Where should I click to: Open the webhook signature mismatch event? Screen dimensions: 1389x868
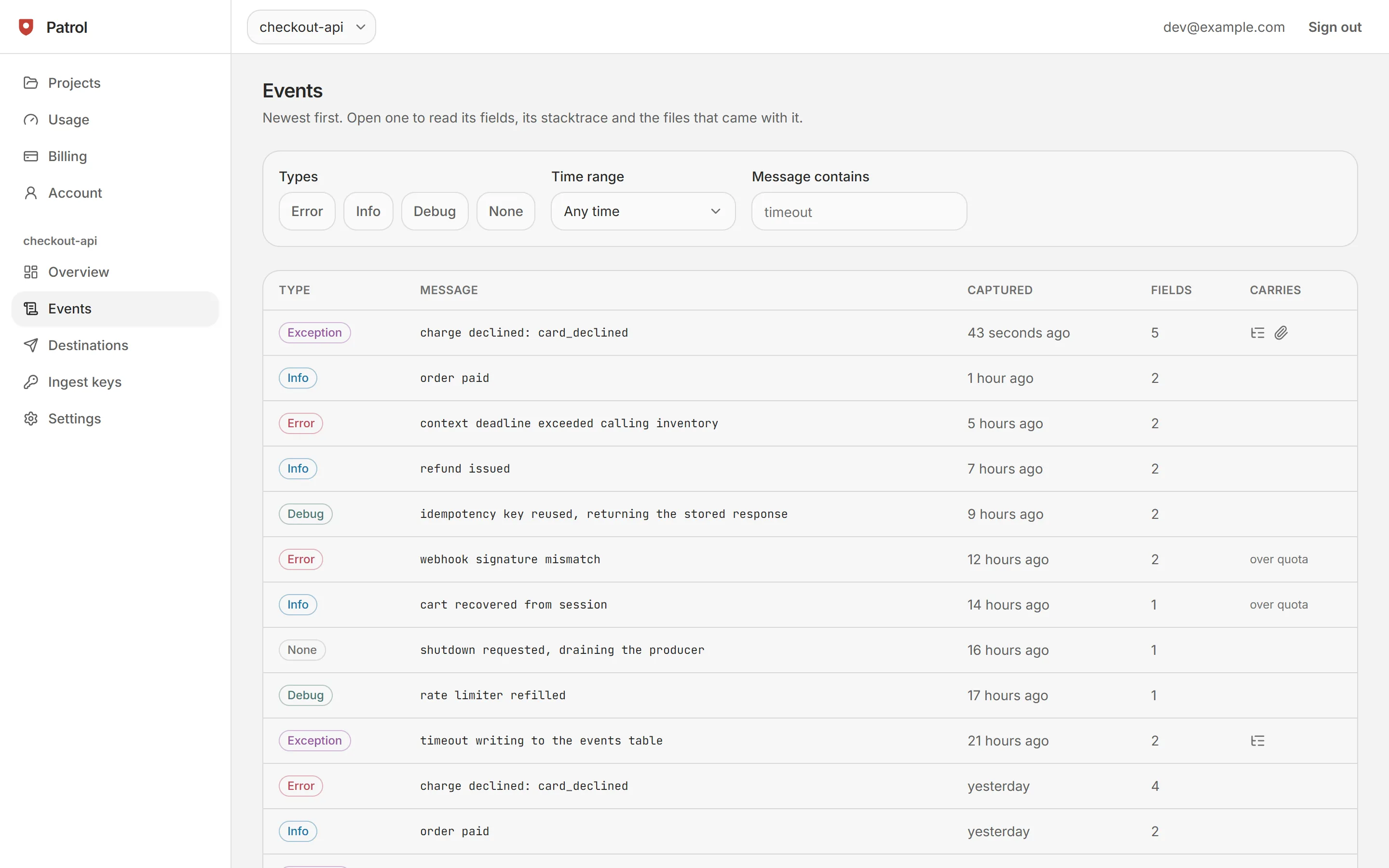[810, 560]
